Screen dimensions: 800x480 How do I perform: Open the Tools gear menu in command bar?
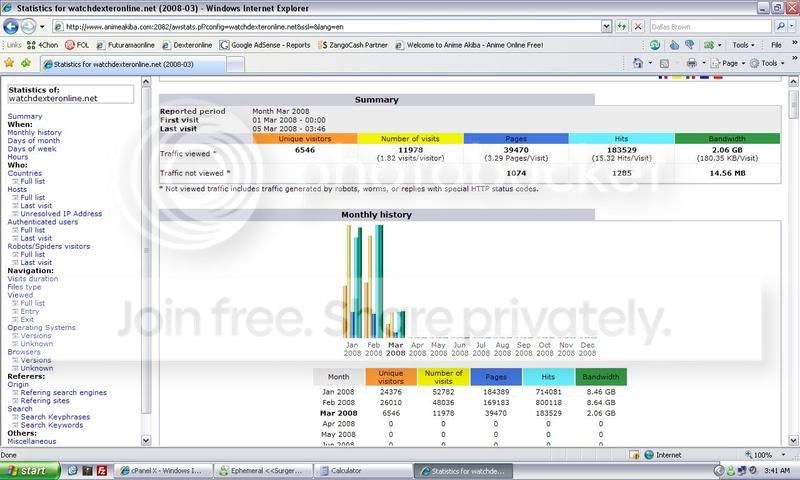click(x=767, y=63)
